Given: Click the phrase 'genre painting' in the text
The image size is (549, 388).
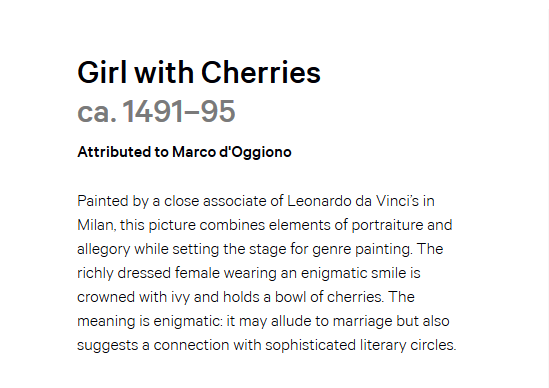Looking at the screenshot, I should point(362,250).
